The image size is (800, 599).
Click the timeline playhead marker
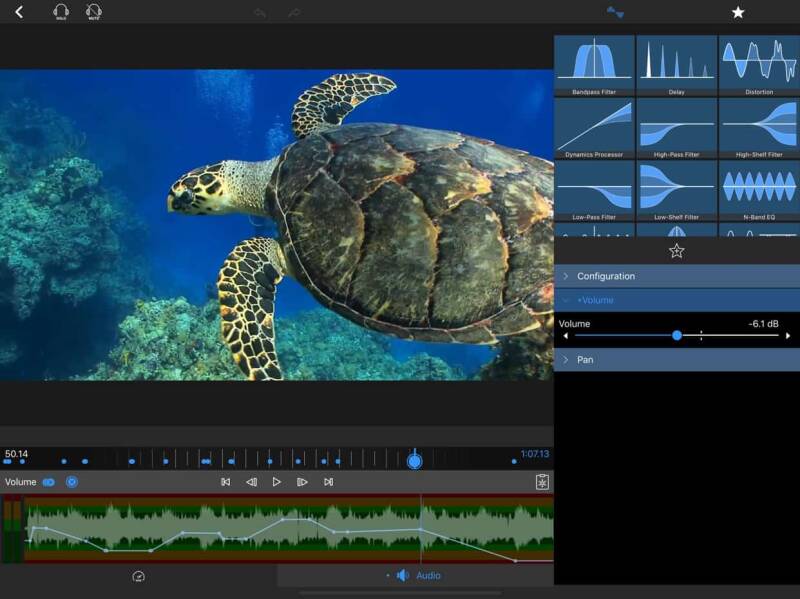click(415, 461)
